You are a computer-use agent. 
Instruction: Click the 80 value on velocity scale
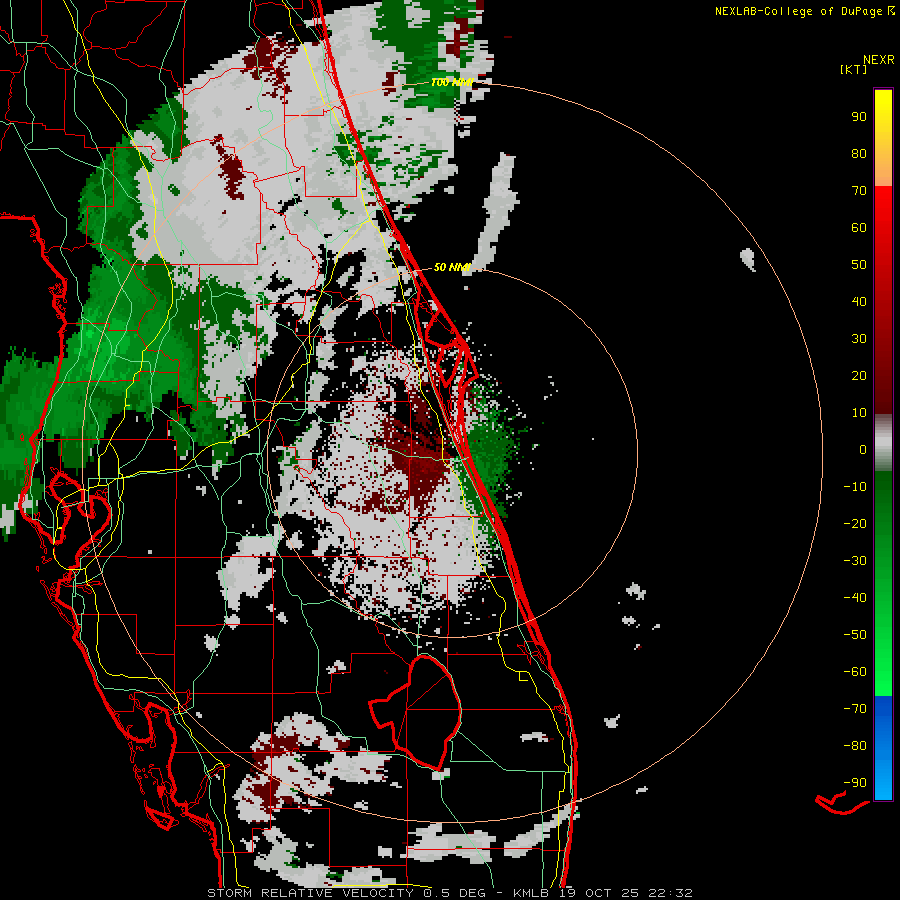859,154
